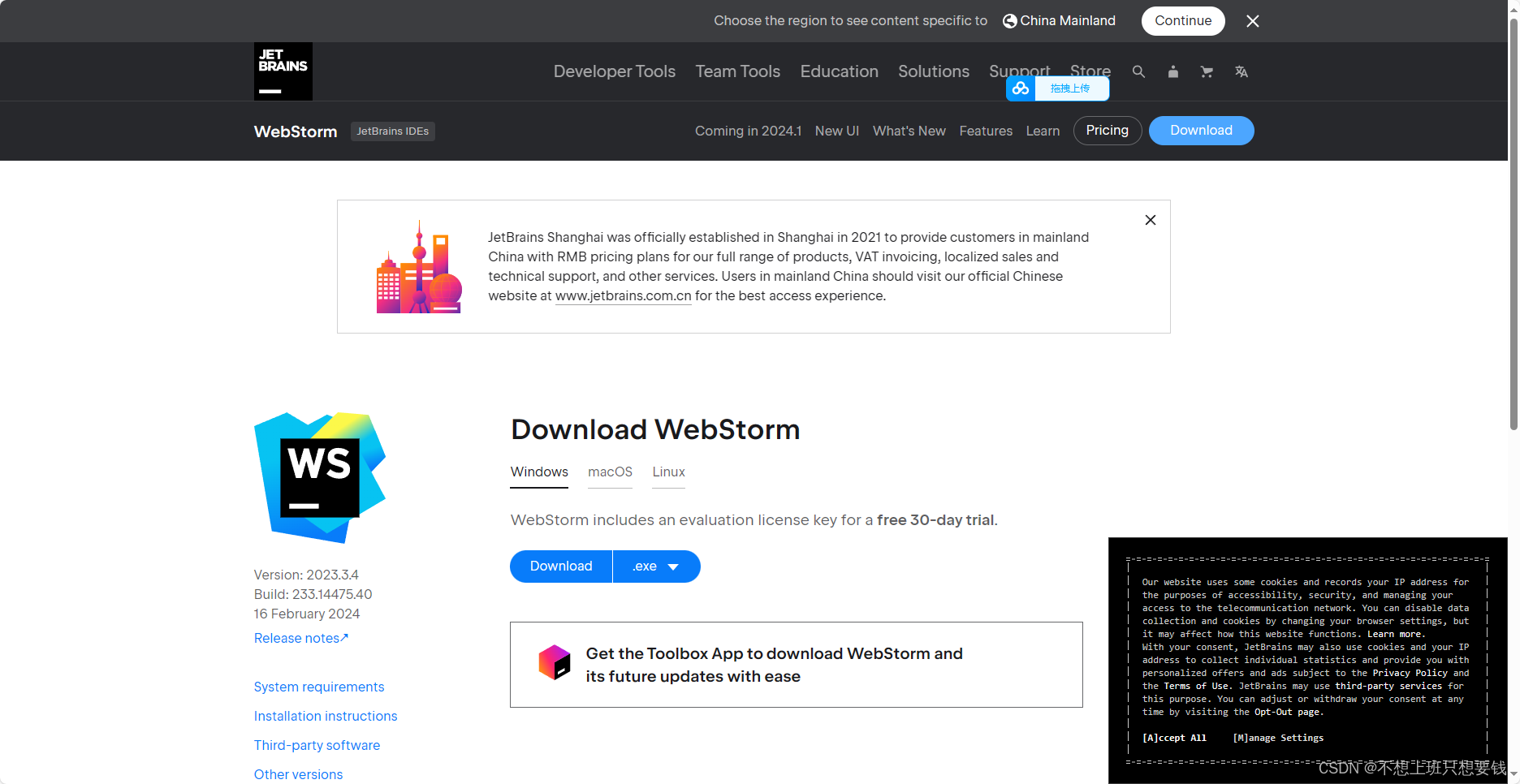Screen dimensions: 1520x784
Task: Click the Download WebStorm heading
Action: pyautogui.click(x=655, y=429)
